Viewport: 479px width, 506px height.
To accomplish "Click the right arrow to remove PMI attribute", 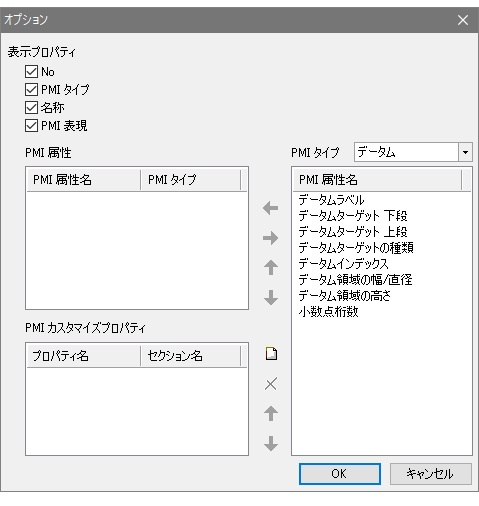I will (270, 238).
